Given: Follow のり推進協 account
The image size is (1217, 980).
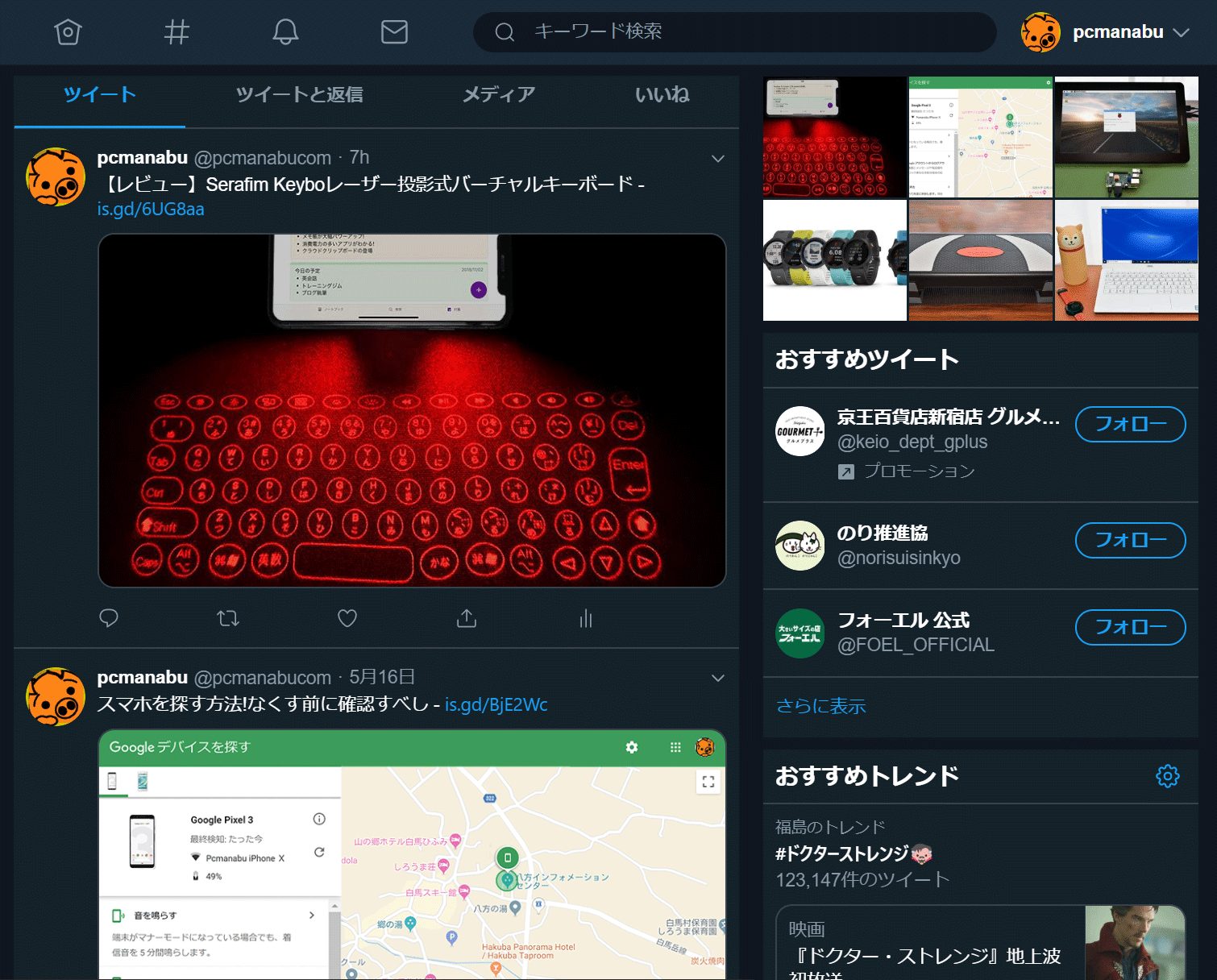Looking at the screenshot, I should tap(1131, 540).
